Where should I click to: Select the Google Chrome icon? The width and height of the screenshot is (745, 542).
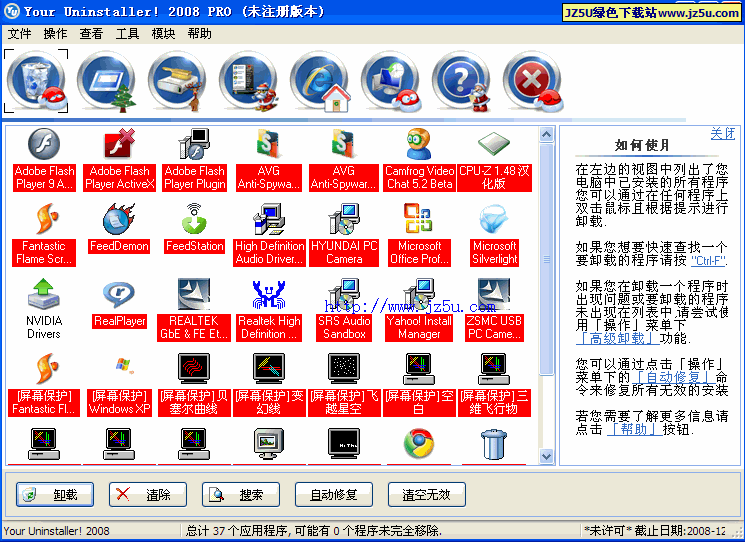[x=419, y=444]
